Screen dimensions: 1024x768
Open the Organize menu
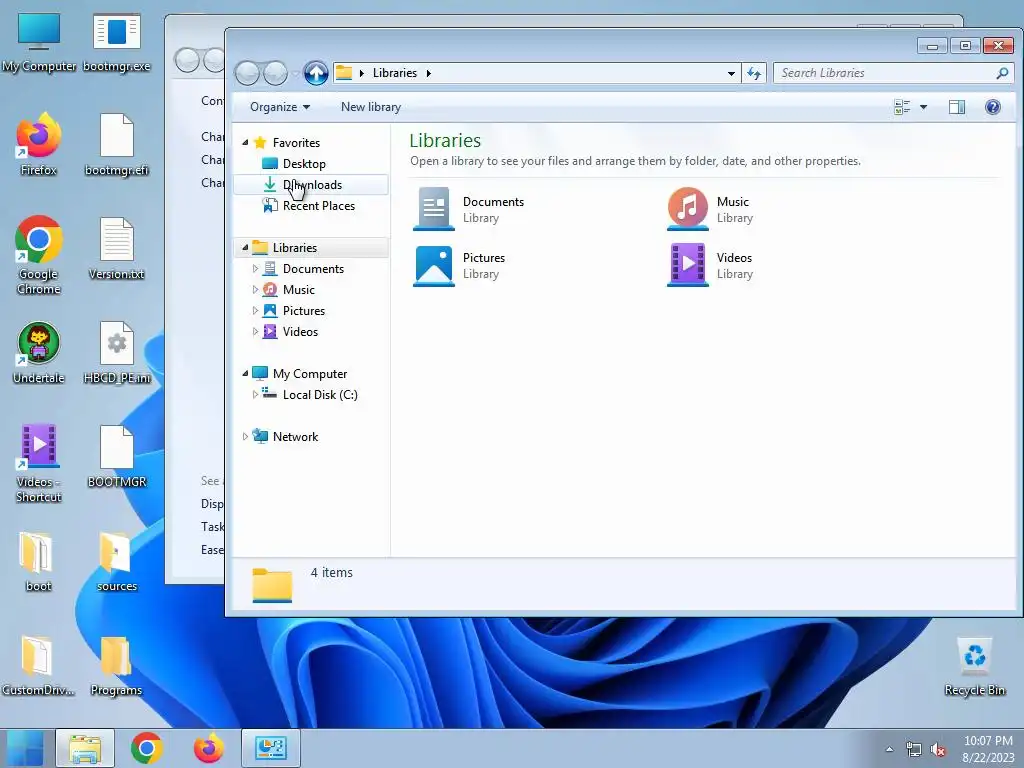click(x=280, y=107)
